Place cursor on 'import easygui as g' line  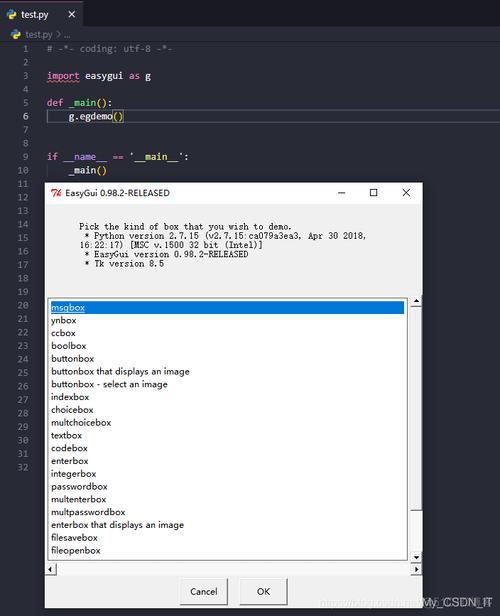99,76
